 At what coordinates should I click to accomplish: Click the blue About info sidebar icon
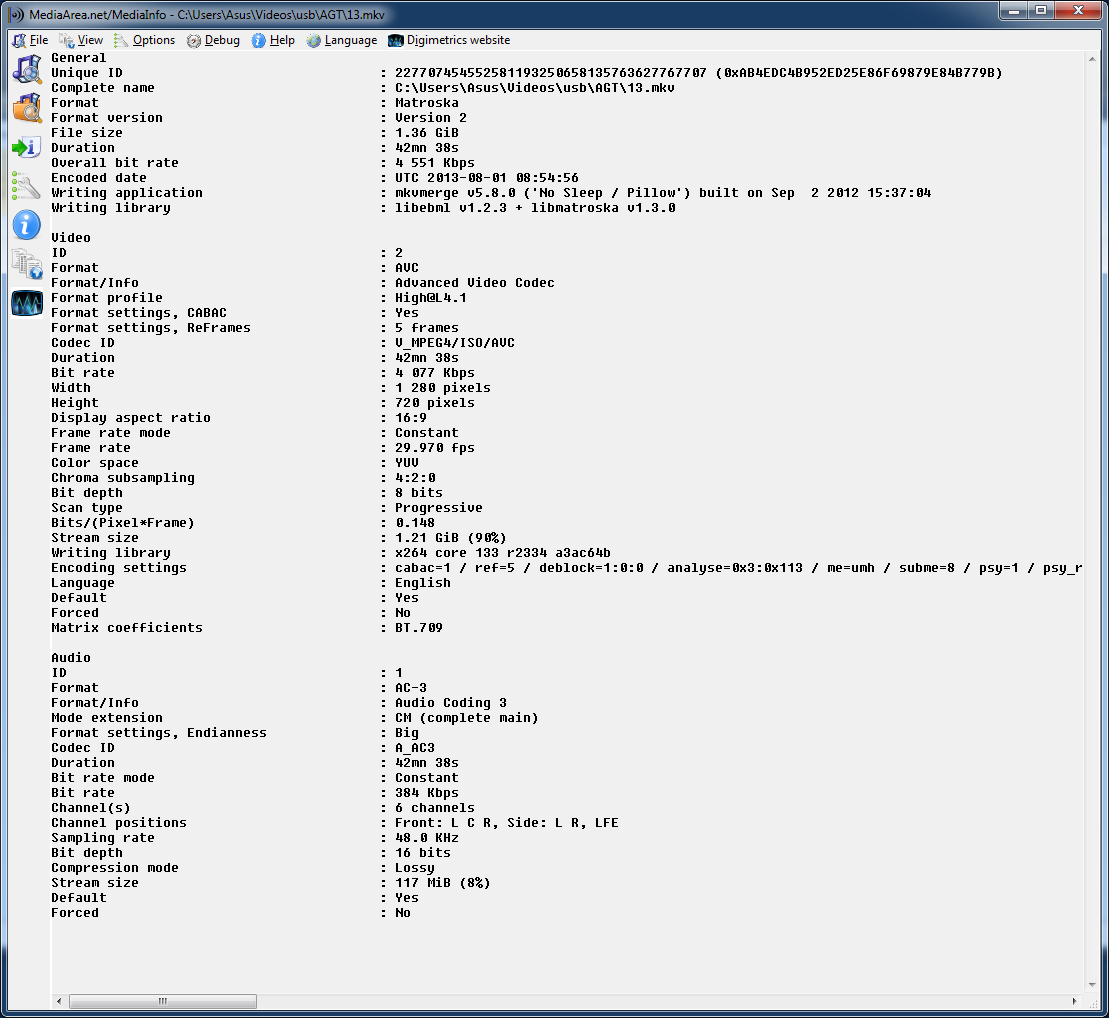pyautogui.click(x=27, y=226)
